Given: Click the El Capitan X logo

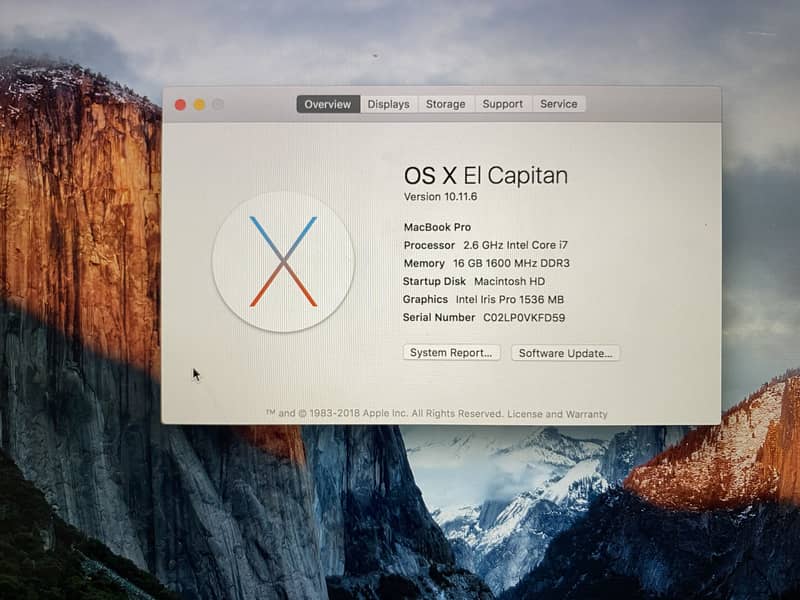Looking at the screenshot, I should 283,262.
